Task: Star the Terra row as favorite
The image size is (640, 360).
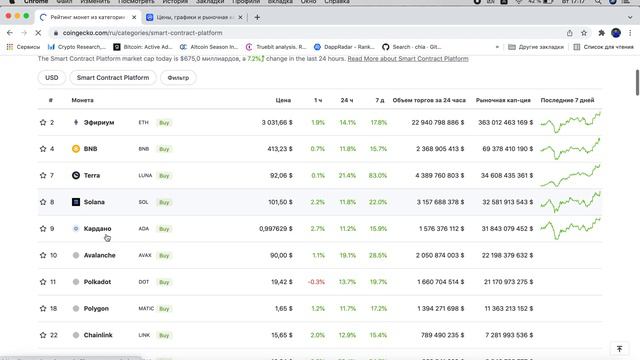Action: coord(43,176)
